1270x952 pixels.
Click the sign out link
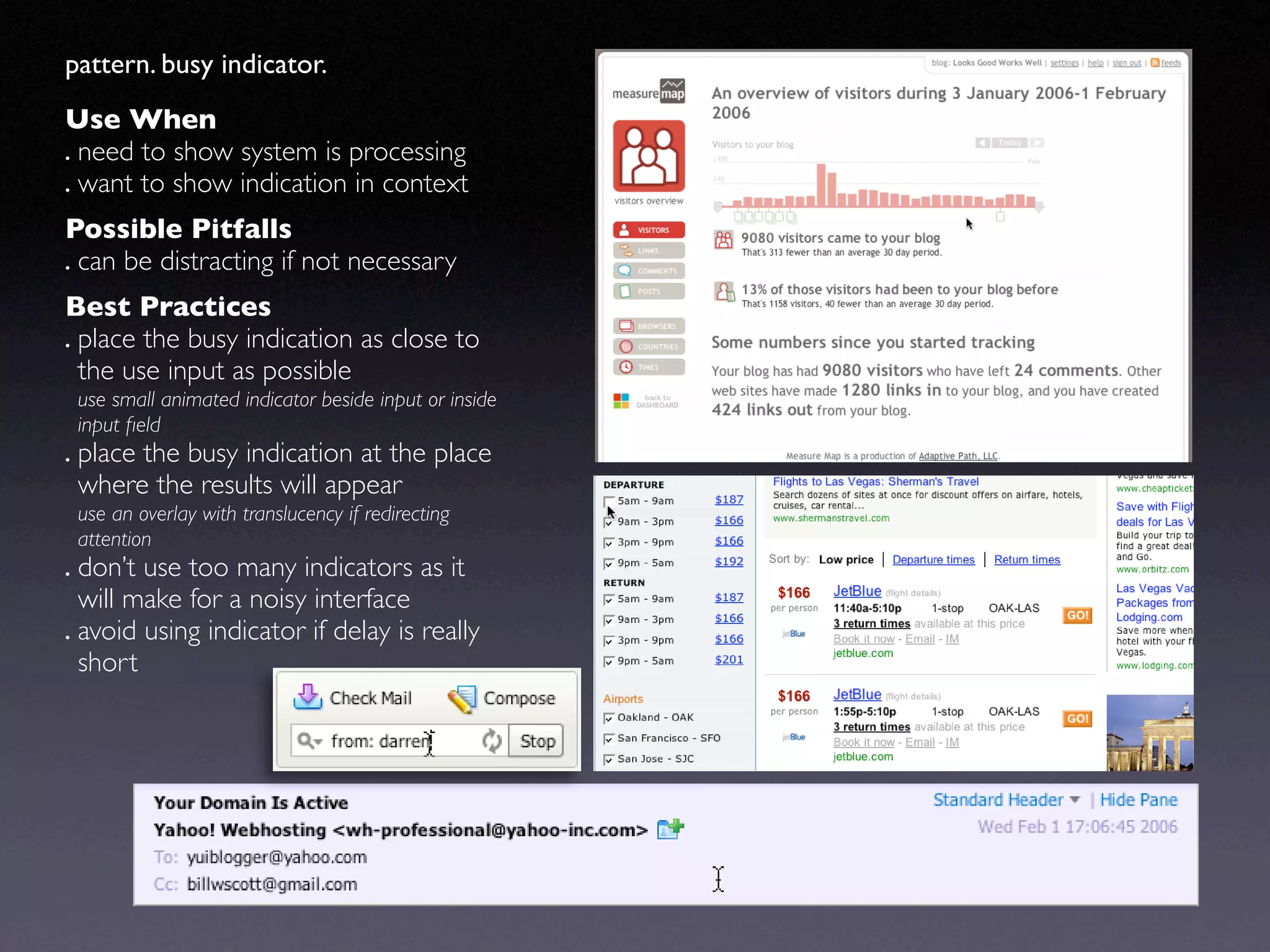pos(1127,63)
